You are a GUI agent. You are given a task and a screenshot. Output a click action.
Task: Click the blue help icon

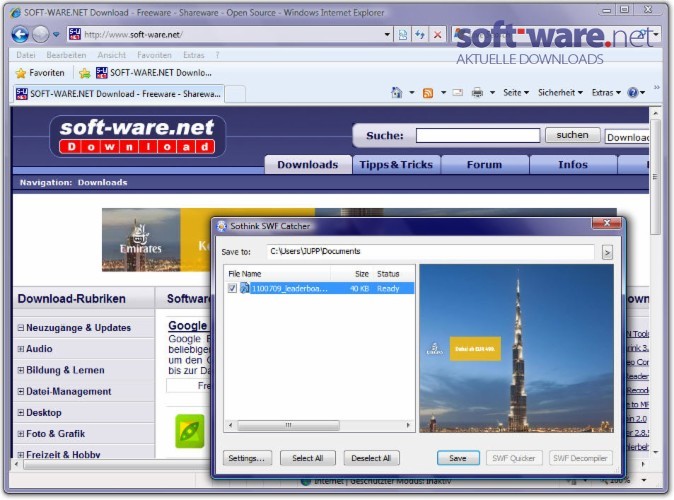[633, 92]
